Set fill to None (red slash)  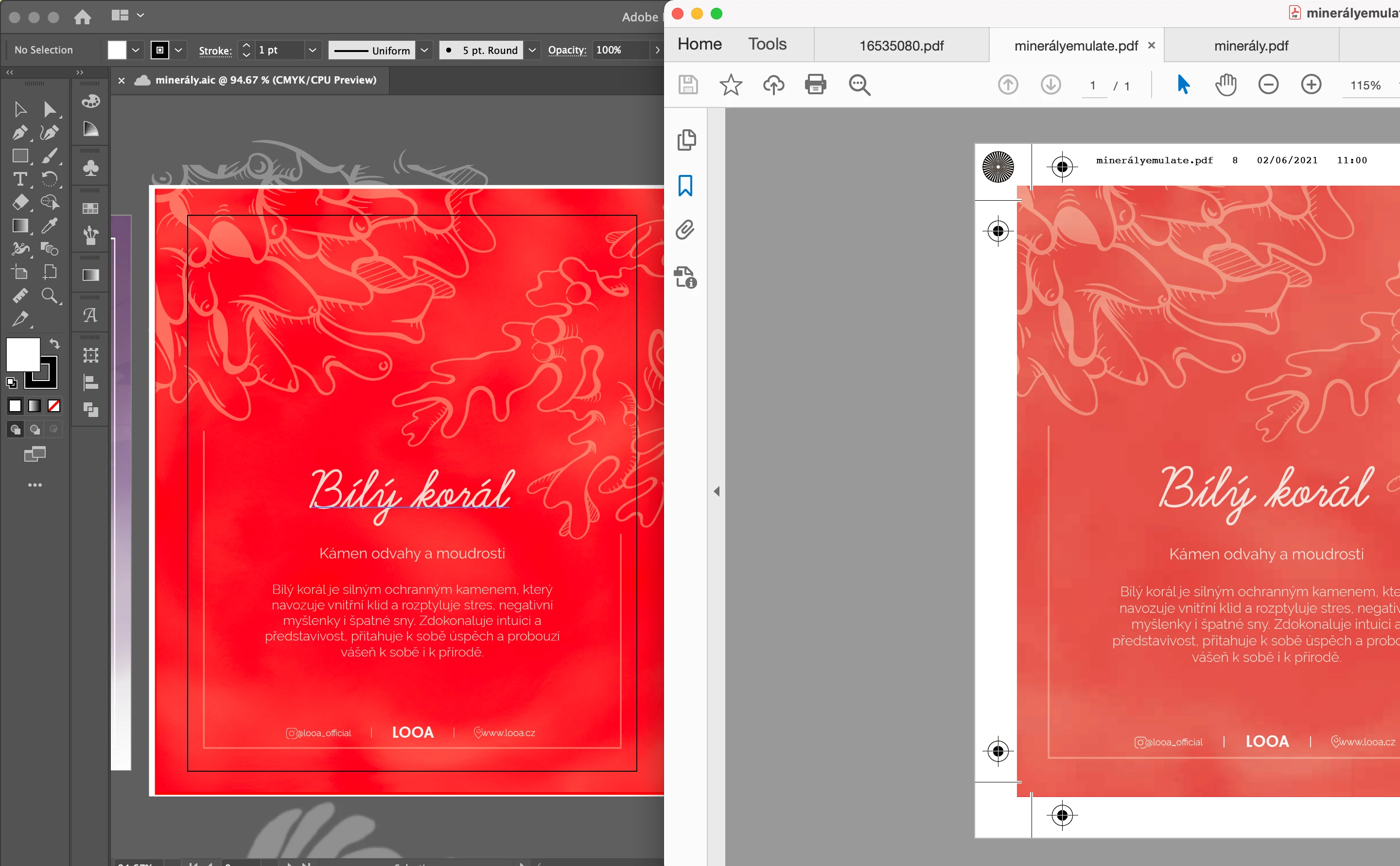[54, 406]
